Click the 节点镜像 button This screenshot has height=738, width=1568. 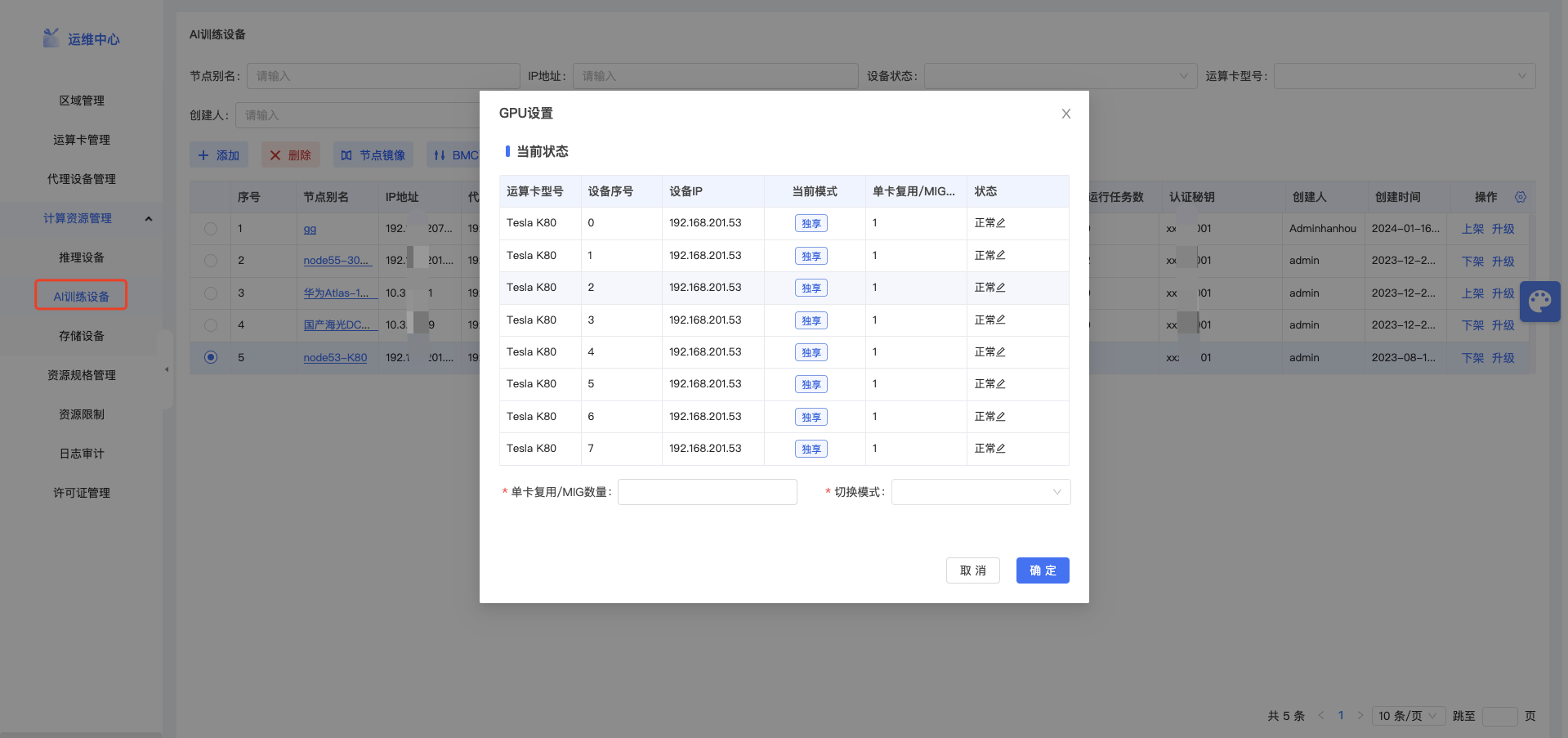pyautogui.click(x=373, y=155)
